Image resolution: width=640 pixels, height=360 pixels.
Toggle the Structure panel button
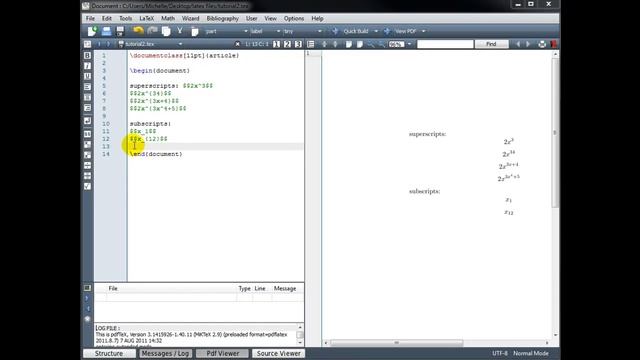(109, 353)
